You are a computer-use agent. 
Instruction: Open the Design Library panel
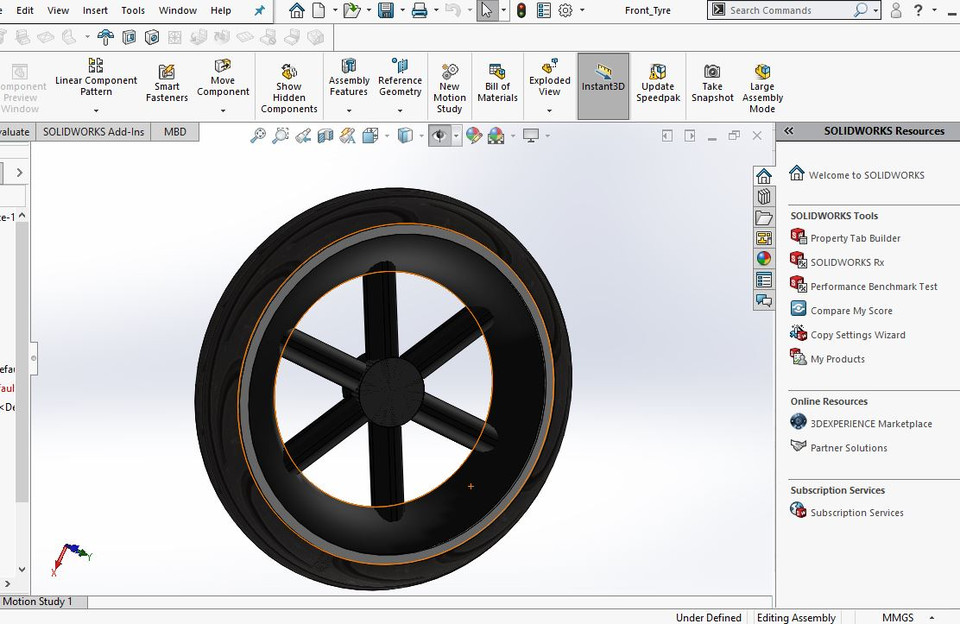(764, 196)
